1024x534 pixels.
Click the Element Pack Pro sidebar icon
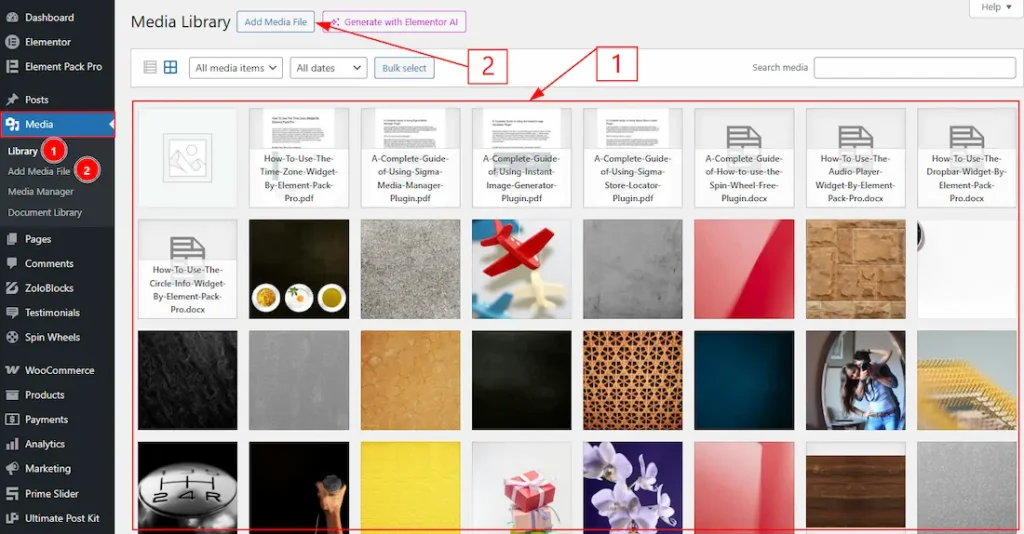click(12, 67)
